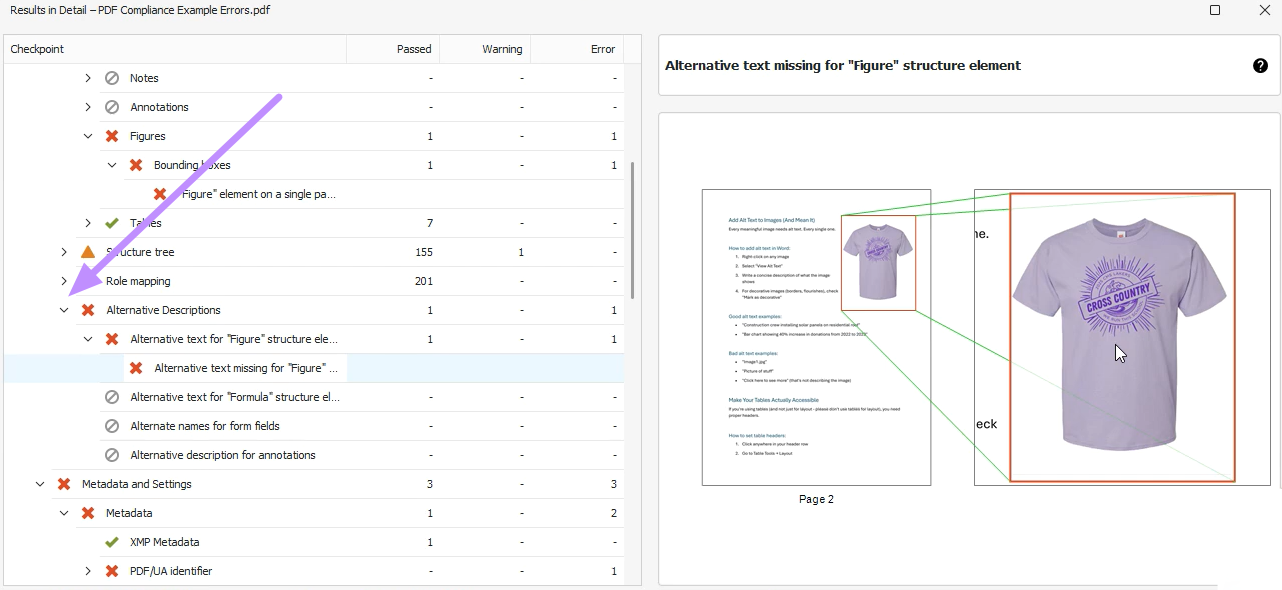Collapse the Alternative Descriptions node
Screen dimensions: 1282x590
pos(64,310)
